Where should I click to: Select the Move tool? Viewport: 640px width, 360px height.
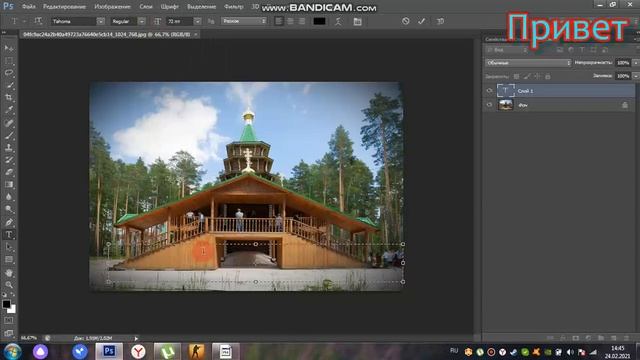point(9,48)
